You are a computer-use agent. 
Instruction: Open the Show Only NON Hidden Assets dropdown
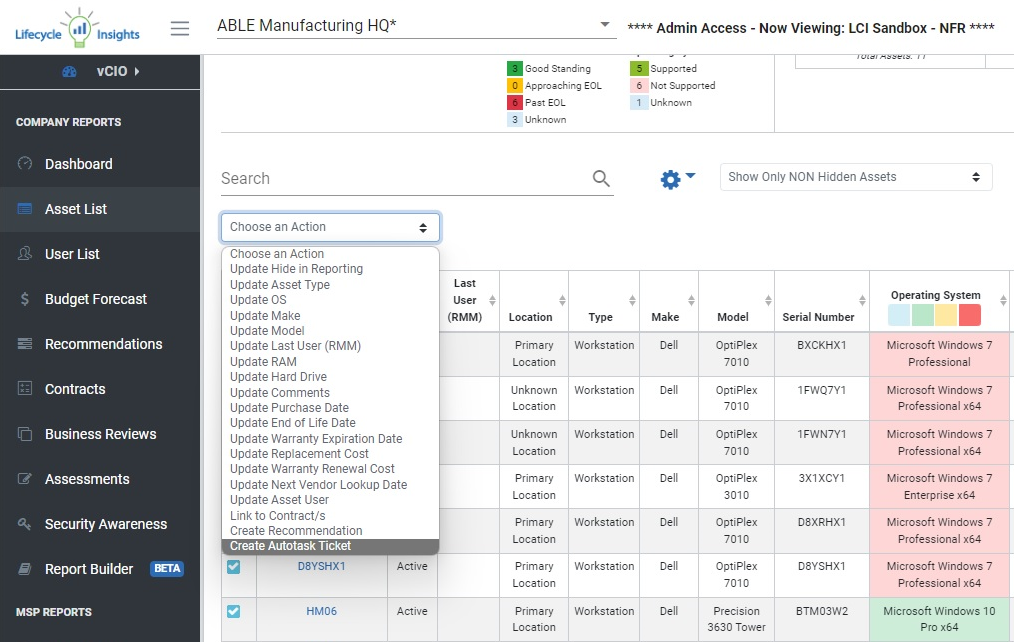(856, 177)
